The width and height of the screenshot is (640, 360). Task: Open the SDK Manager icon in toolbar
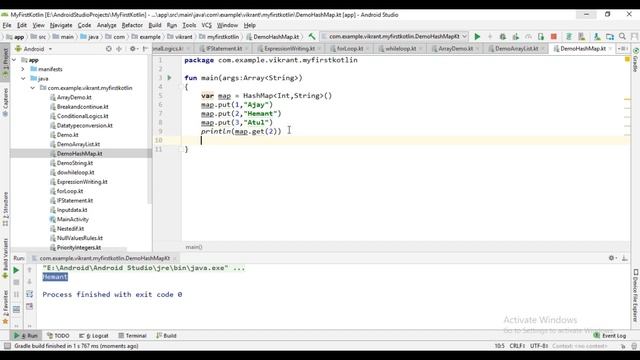(597, 37)
